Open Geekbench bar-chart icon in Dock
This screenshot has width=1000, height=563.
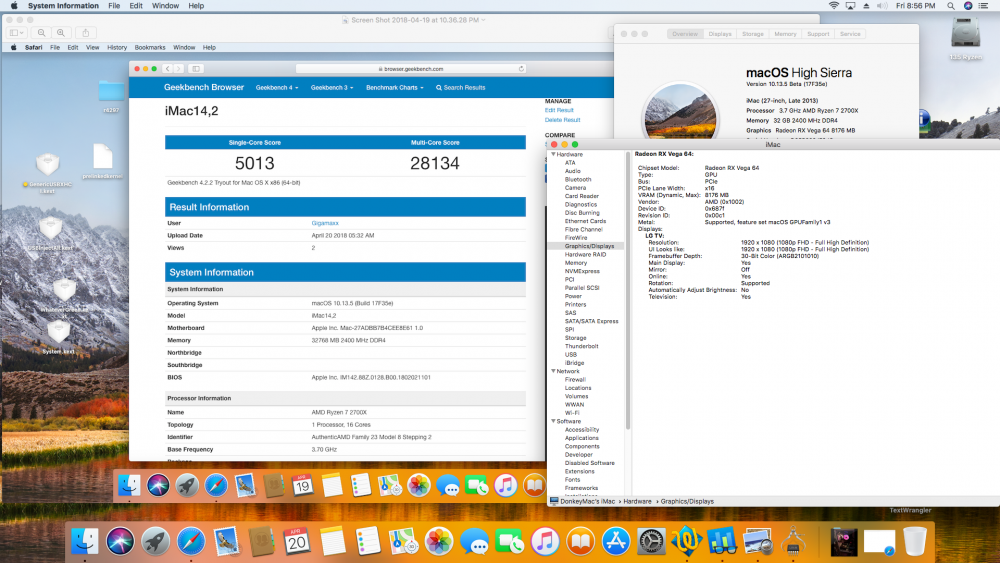click(722, 541)
